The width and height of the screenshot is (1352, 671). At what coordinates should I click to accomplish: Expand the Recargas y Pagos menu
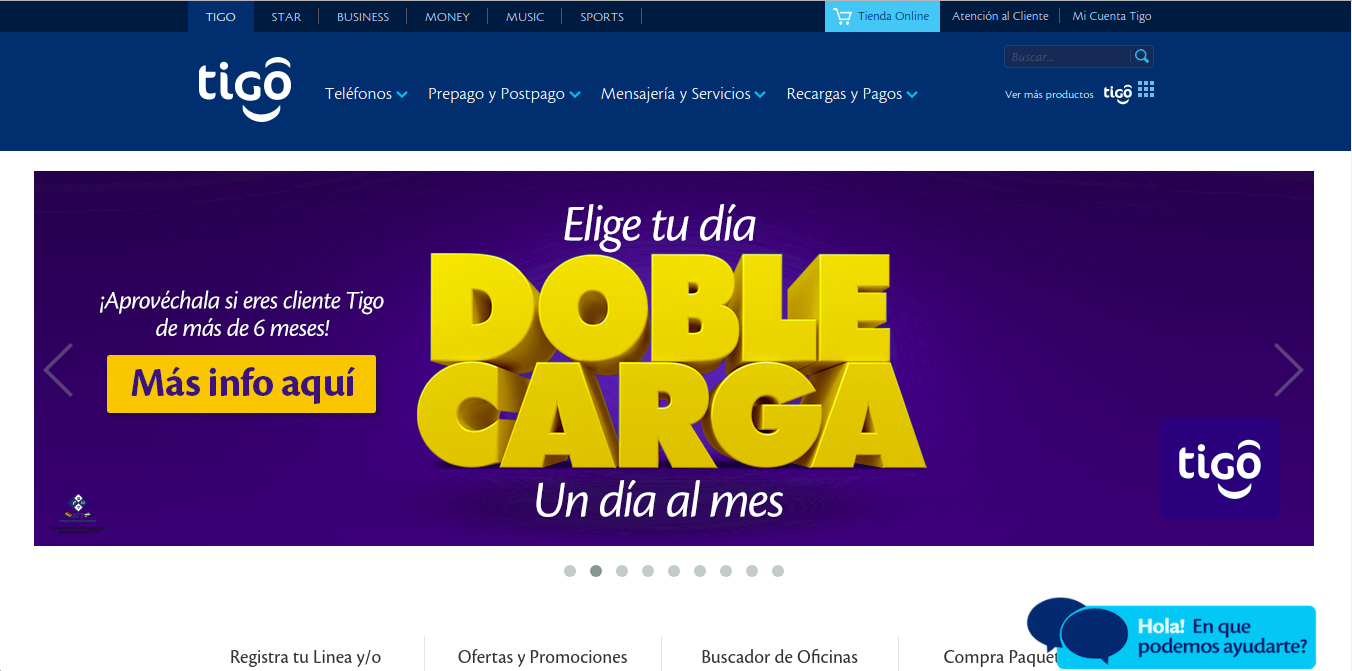click(852, 94)
